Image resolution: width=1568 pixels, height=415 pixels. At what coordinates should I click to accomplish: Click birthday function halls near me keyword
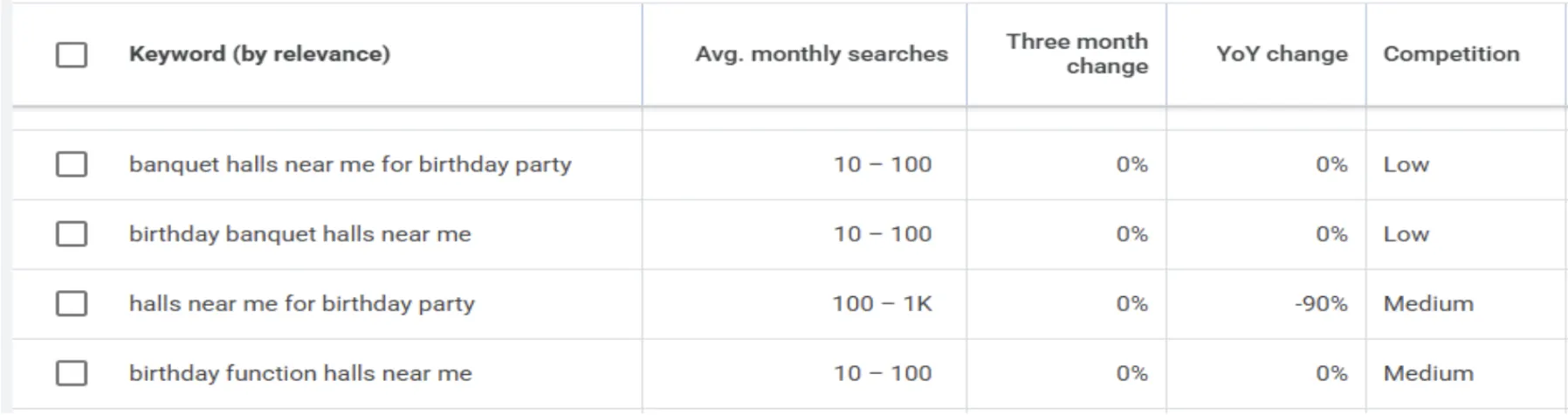300,373
